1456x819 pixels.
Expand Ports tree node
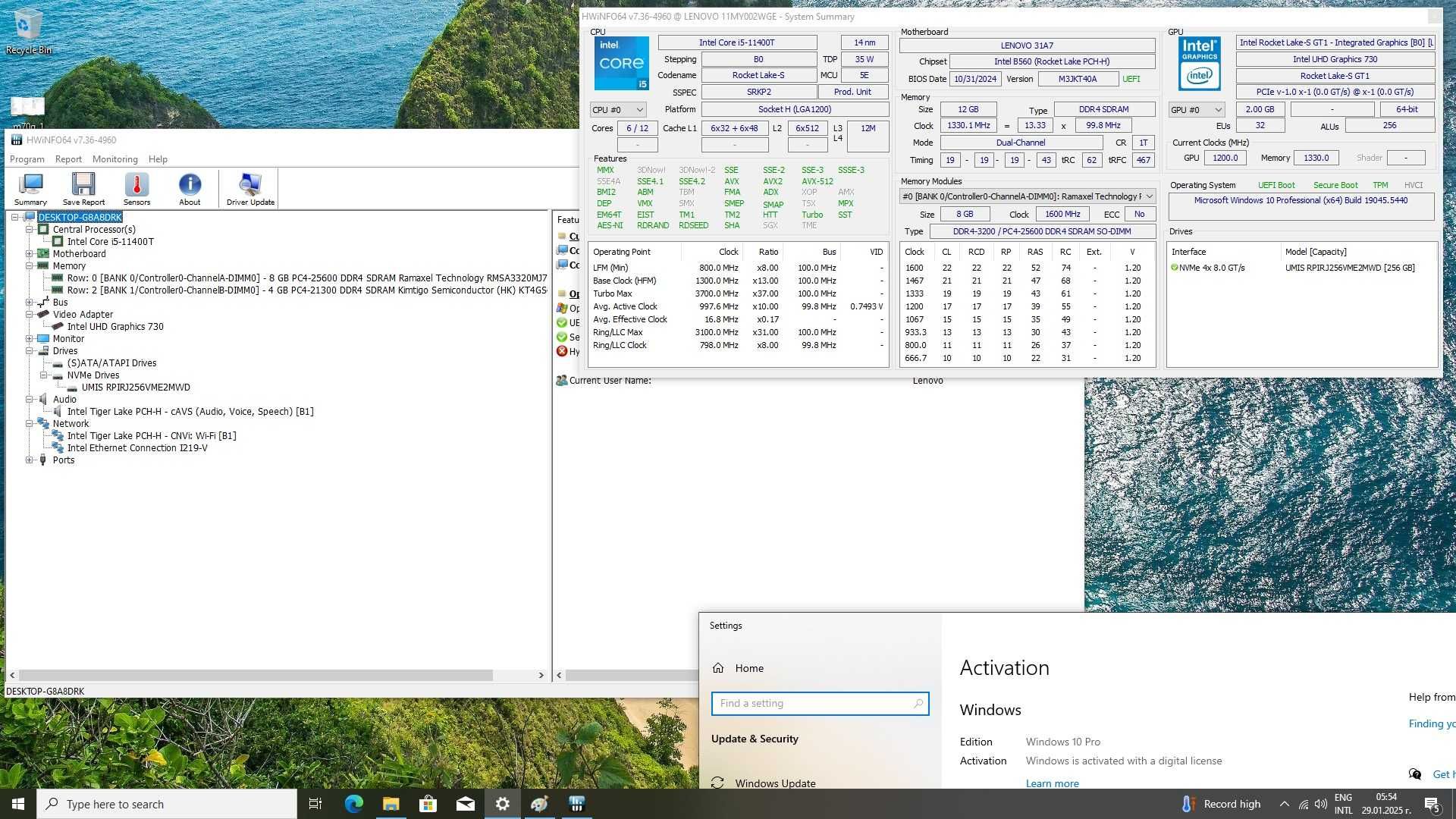coord(29,460)
